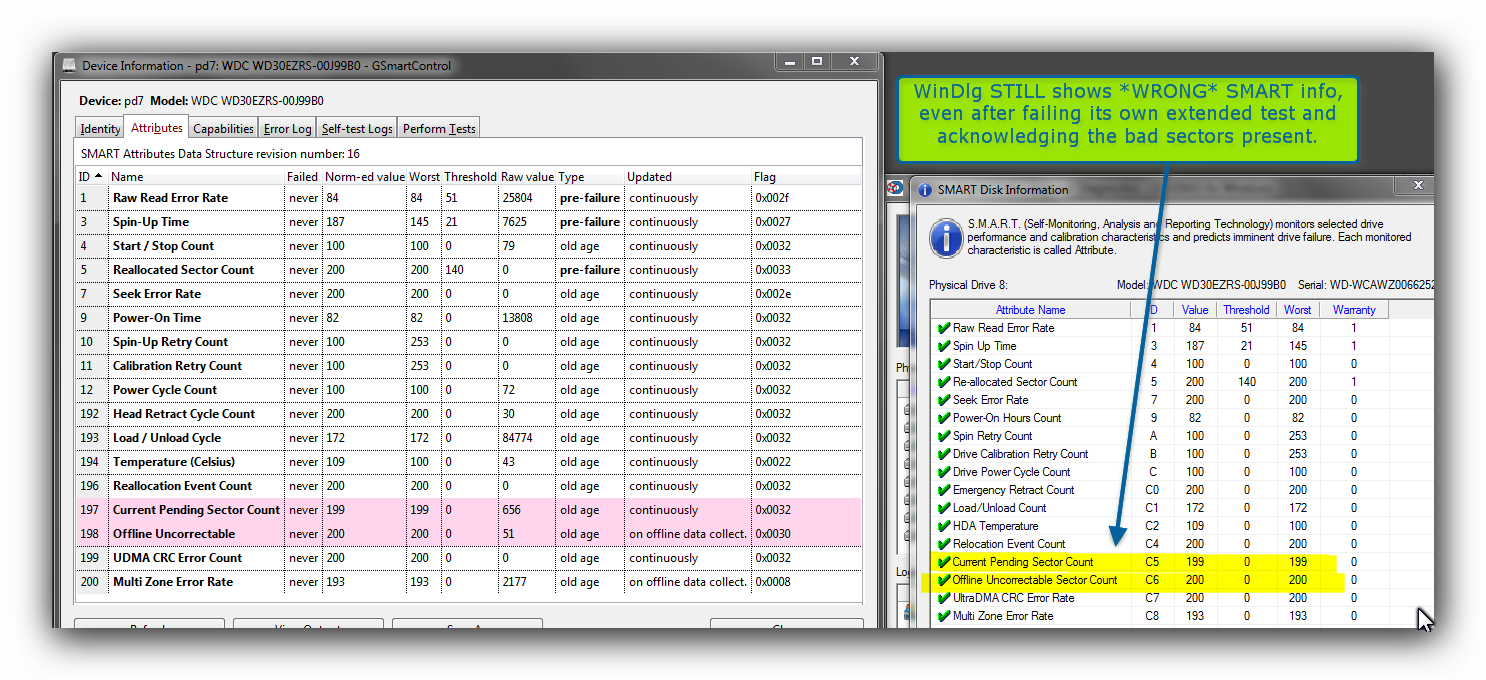Click green check icon beside Drive Power Cycle Count
1486x680 pixels.
(943, 472)
